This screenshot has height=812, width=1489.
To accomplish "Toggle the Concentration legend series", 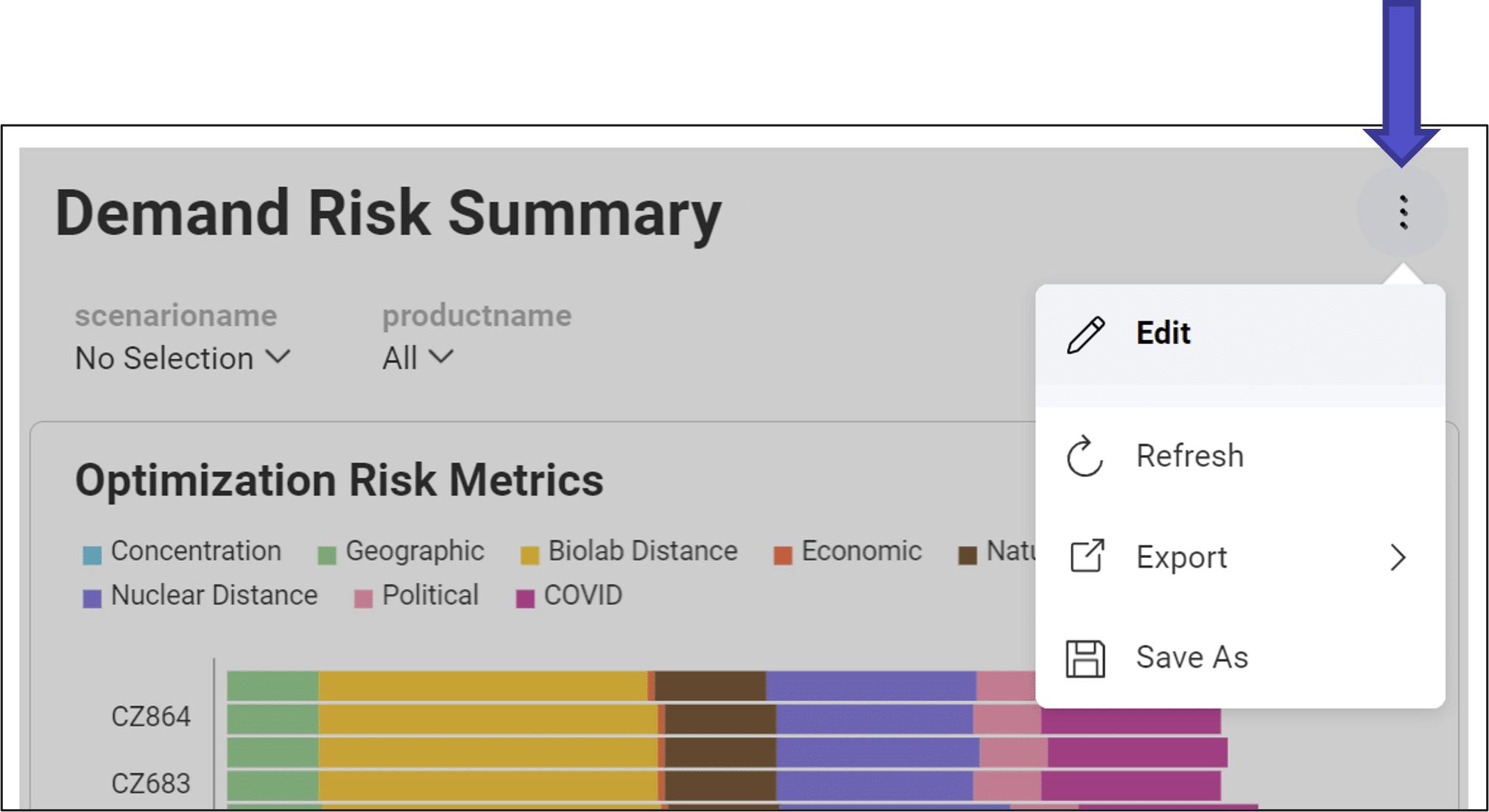I will [195, 551].
